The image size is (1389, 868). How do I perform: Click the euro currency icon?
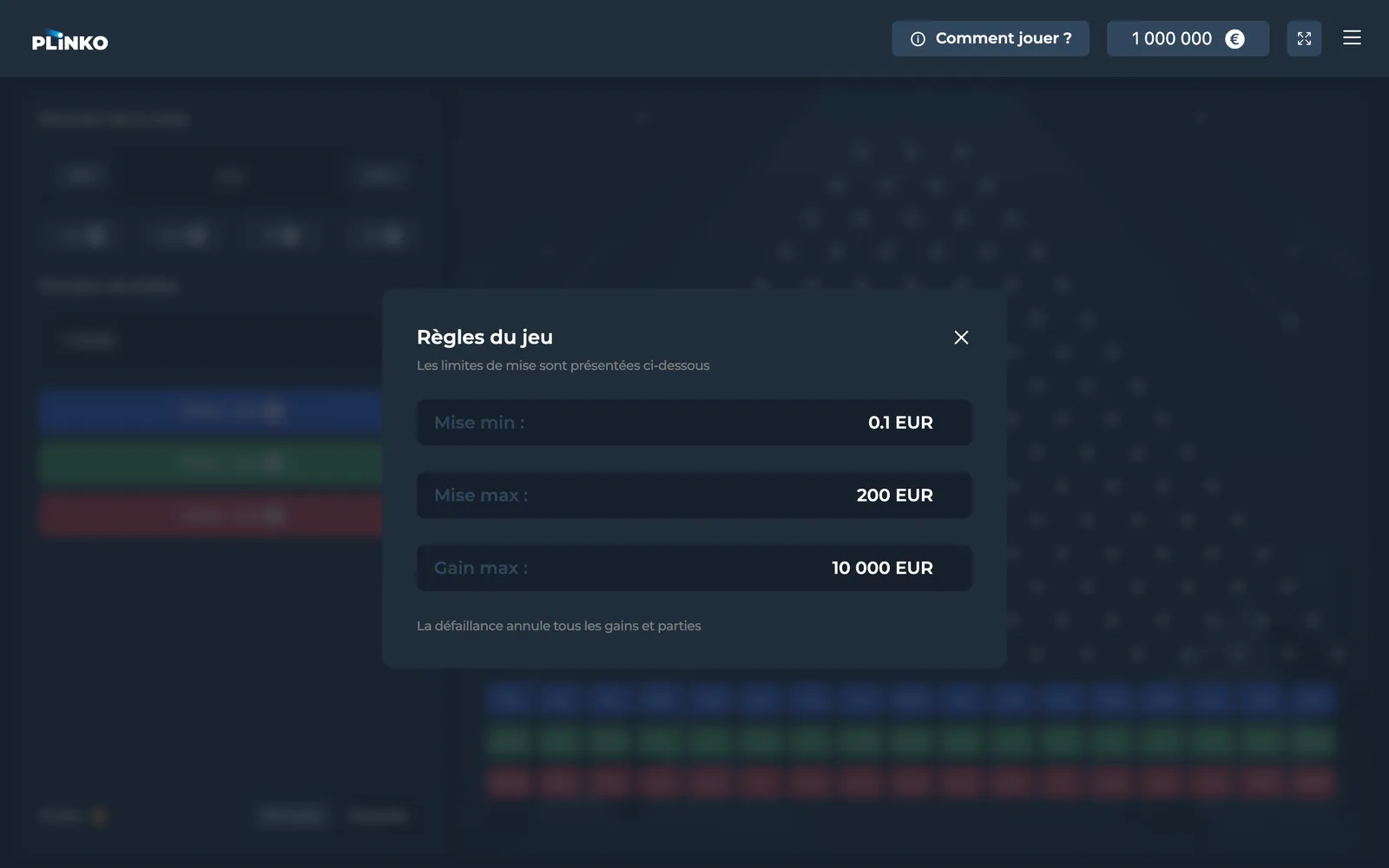pyautogui.click(x=1234, y=39)
